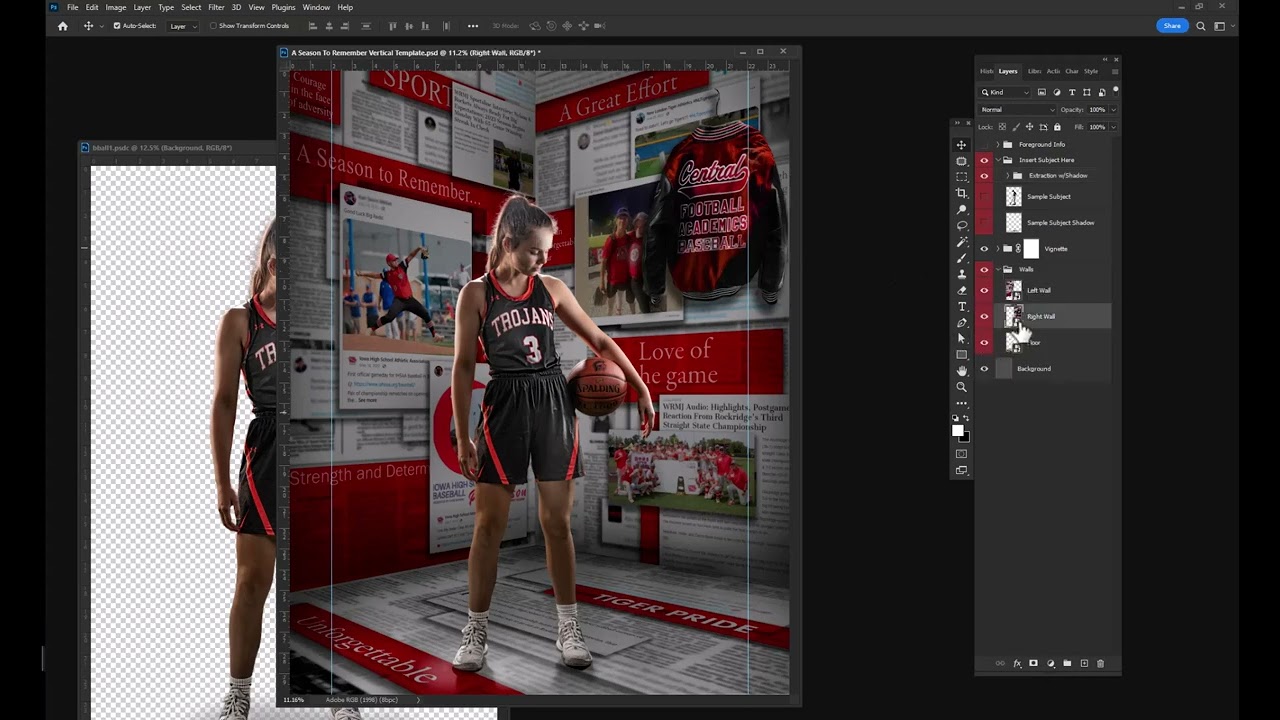Open the Edit Toolbar three-dots button

961,403
